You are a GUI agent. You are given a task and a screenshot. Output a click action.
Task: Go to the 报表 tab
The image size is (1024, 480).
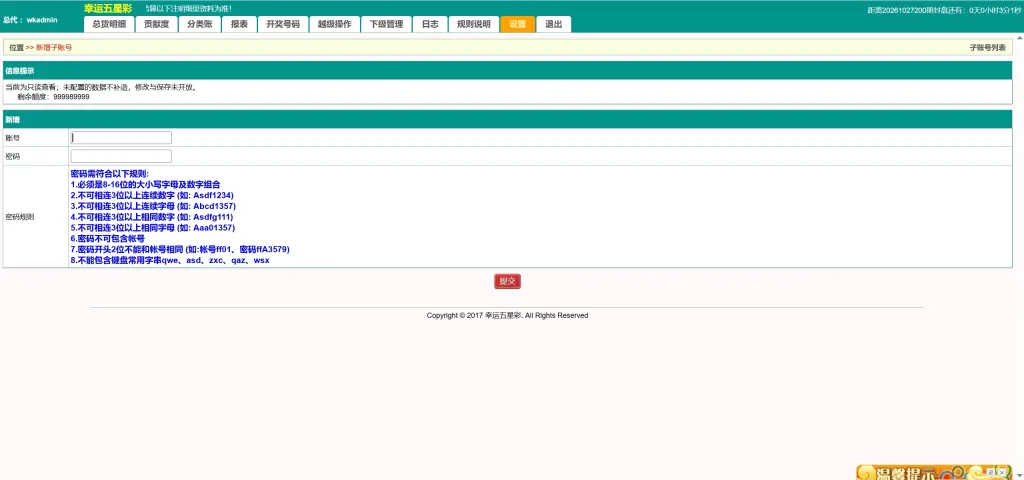coord(239,24)
